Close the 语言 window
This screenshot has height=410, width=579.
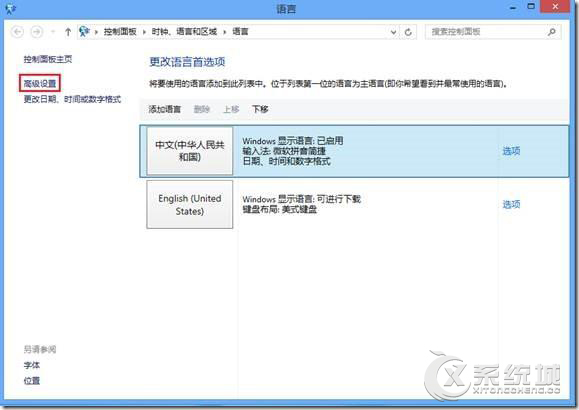[x=555, y=7]
